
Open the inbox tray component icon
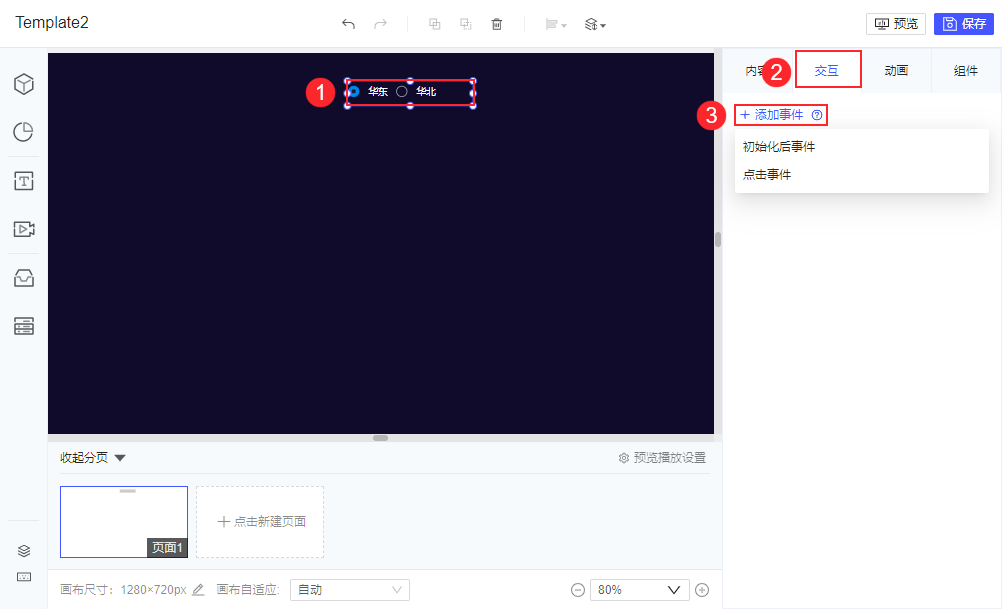point(24,278)
